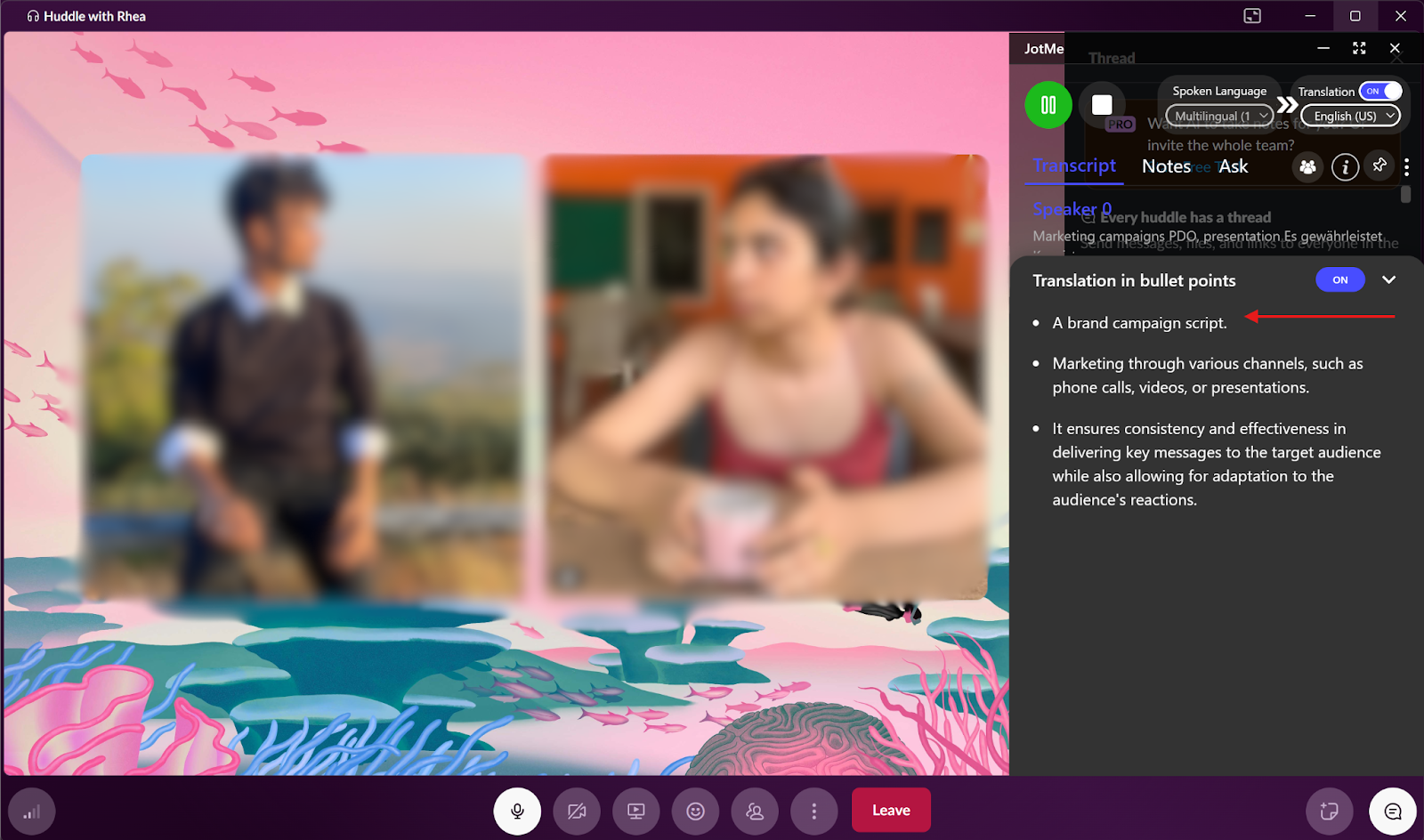This screenshot has height=840, width=1424.
Task: Expand JotMe panel to fullscreen
Action: (1359, 48)
